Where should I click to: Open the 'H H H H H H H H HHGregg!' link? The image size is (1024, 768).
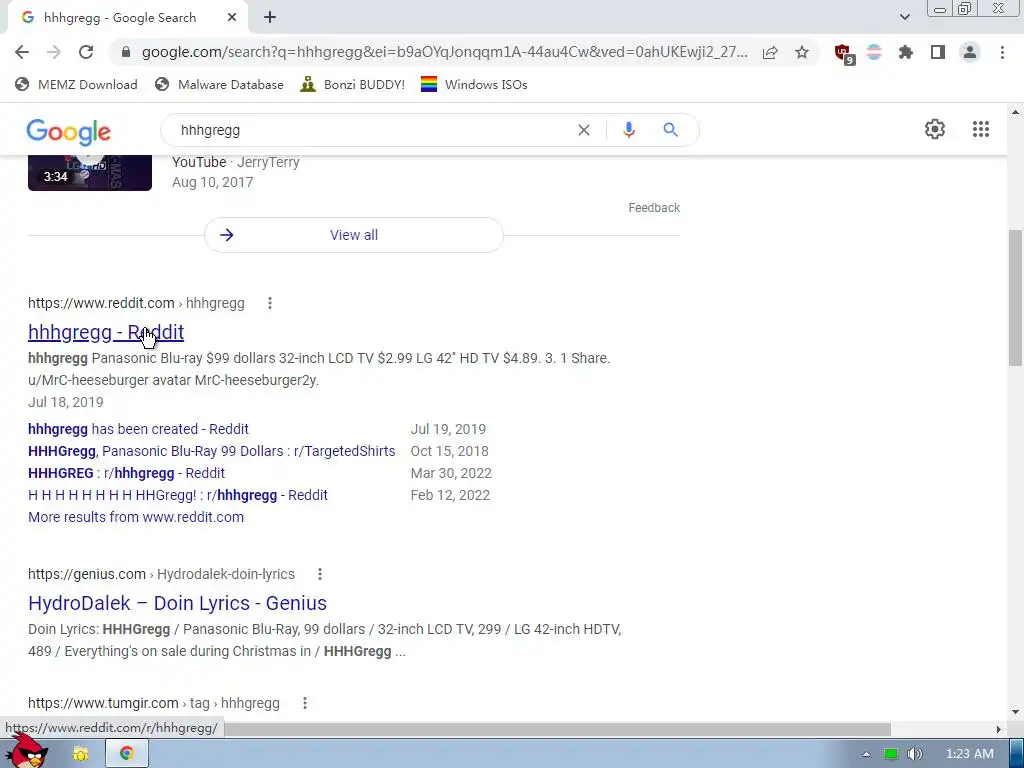tap(178, 495)
